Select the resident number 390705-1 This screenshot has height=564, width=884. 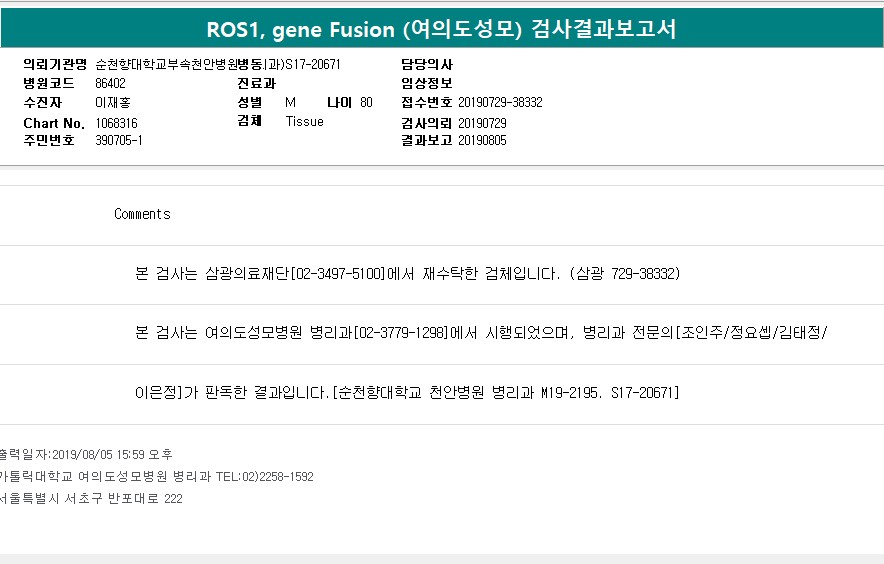click(x=118, y=140)
